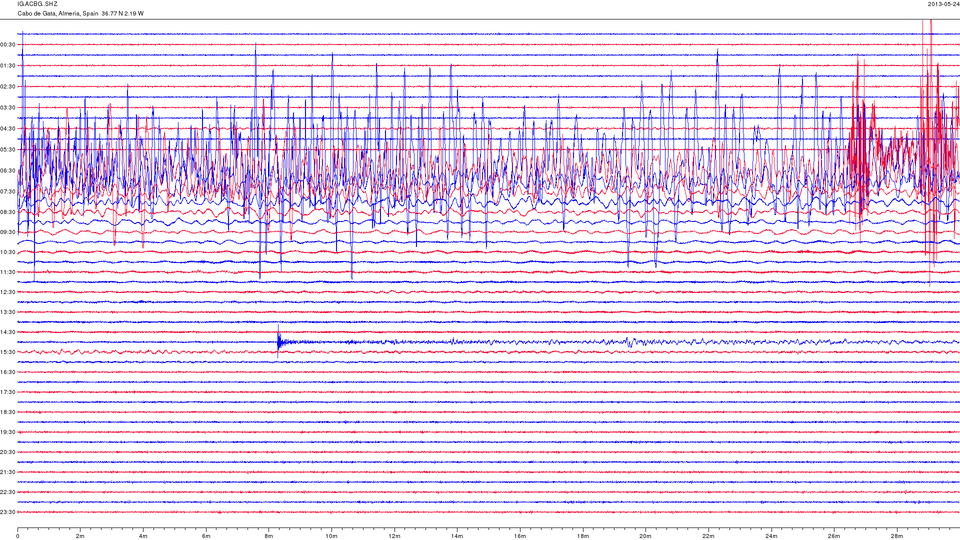Click the sharp blue event onset after 14:30
This screenshot has height=540, width=960.
point(279,341)
